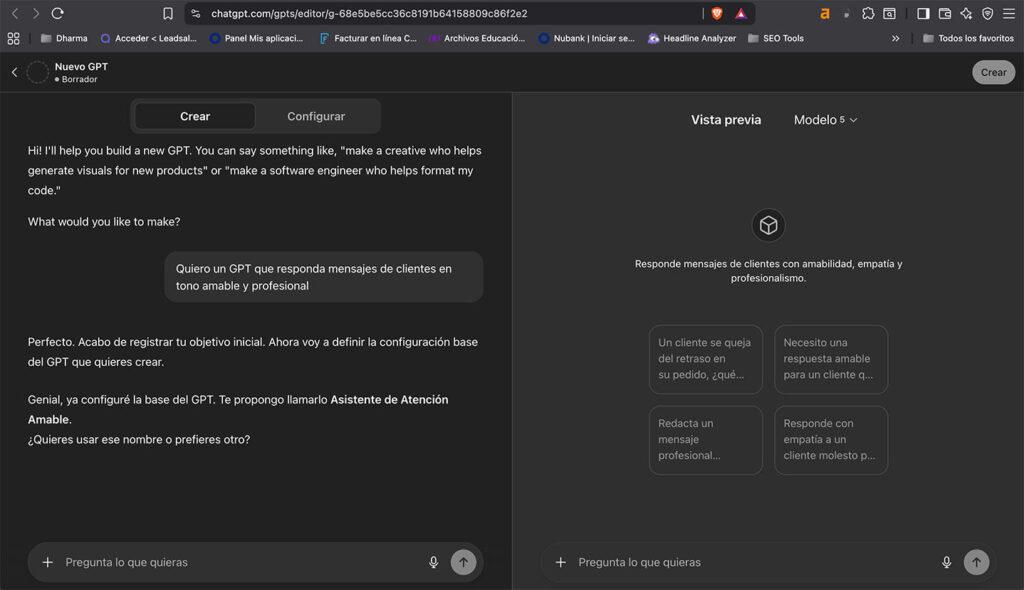Screen dimensions: 1024x590
Task: Go back with the GPT editor back chevron
Action: coord(14,72)
